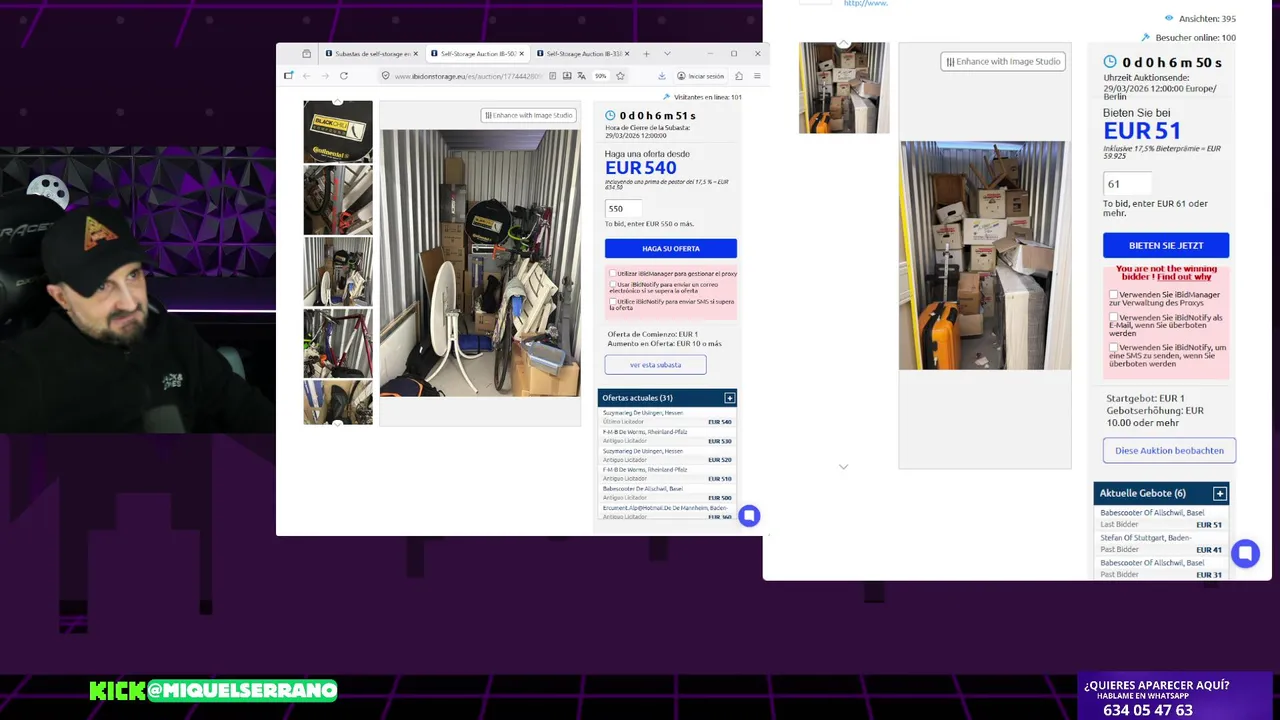Select the boxes-and-orange-suitcase thumbnail in right window
The image size is (1280, 720).
point(844,88)
